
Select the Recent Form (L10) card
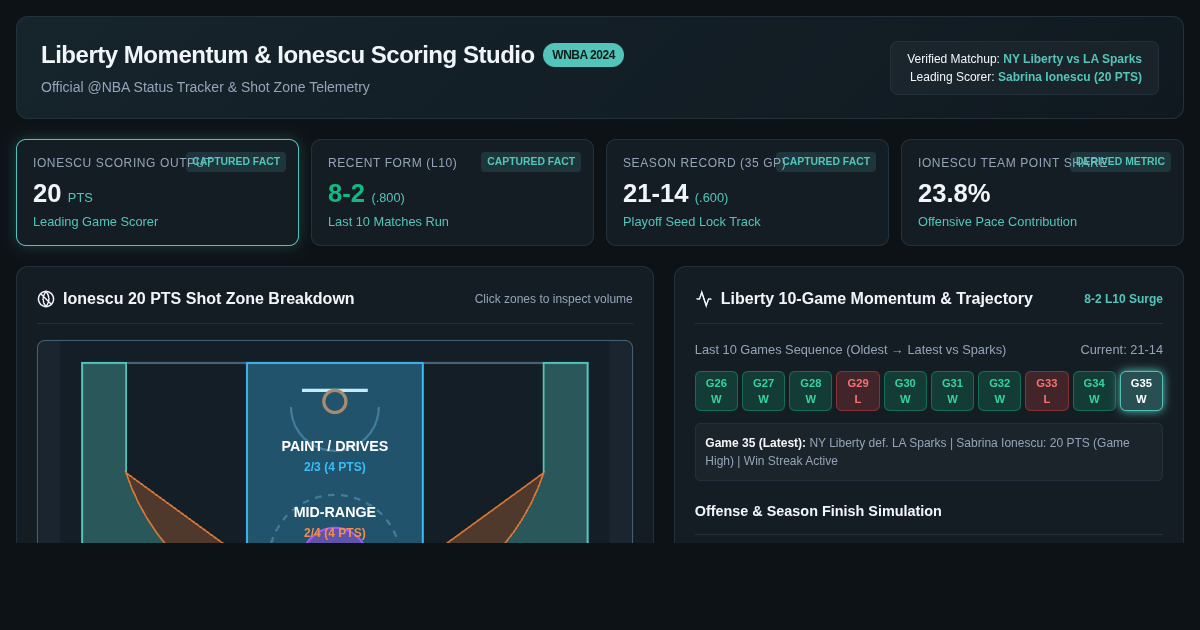(x=452, y=192)
